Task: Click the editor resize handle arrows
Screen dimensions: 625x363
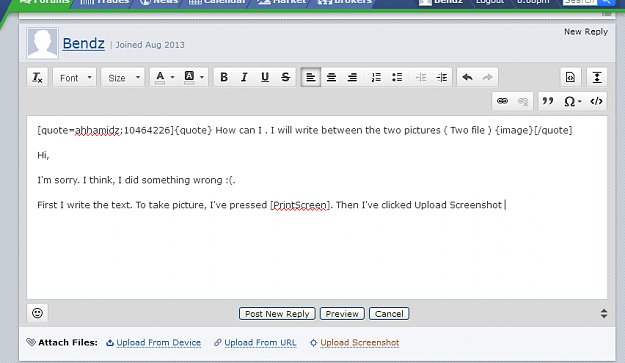Action: (604, 313)
